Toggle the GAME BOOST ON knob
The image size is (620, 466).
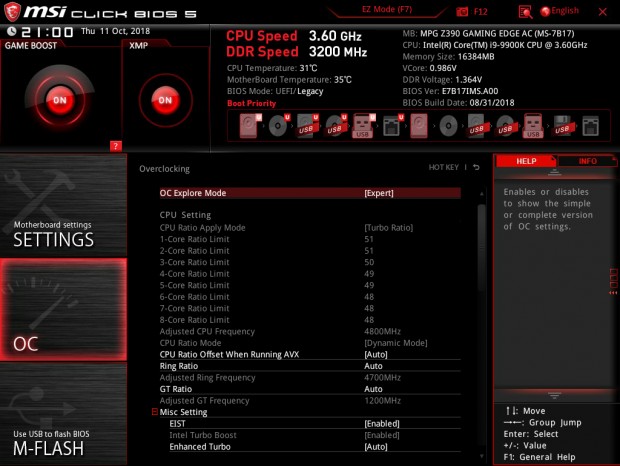pyautogui.click(x=60, y=100)
